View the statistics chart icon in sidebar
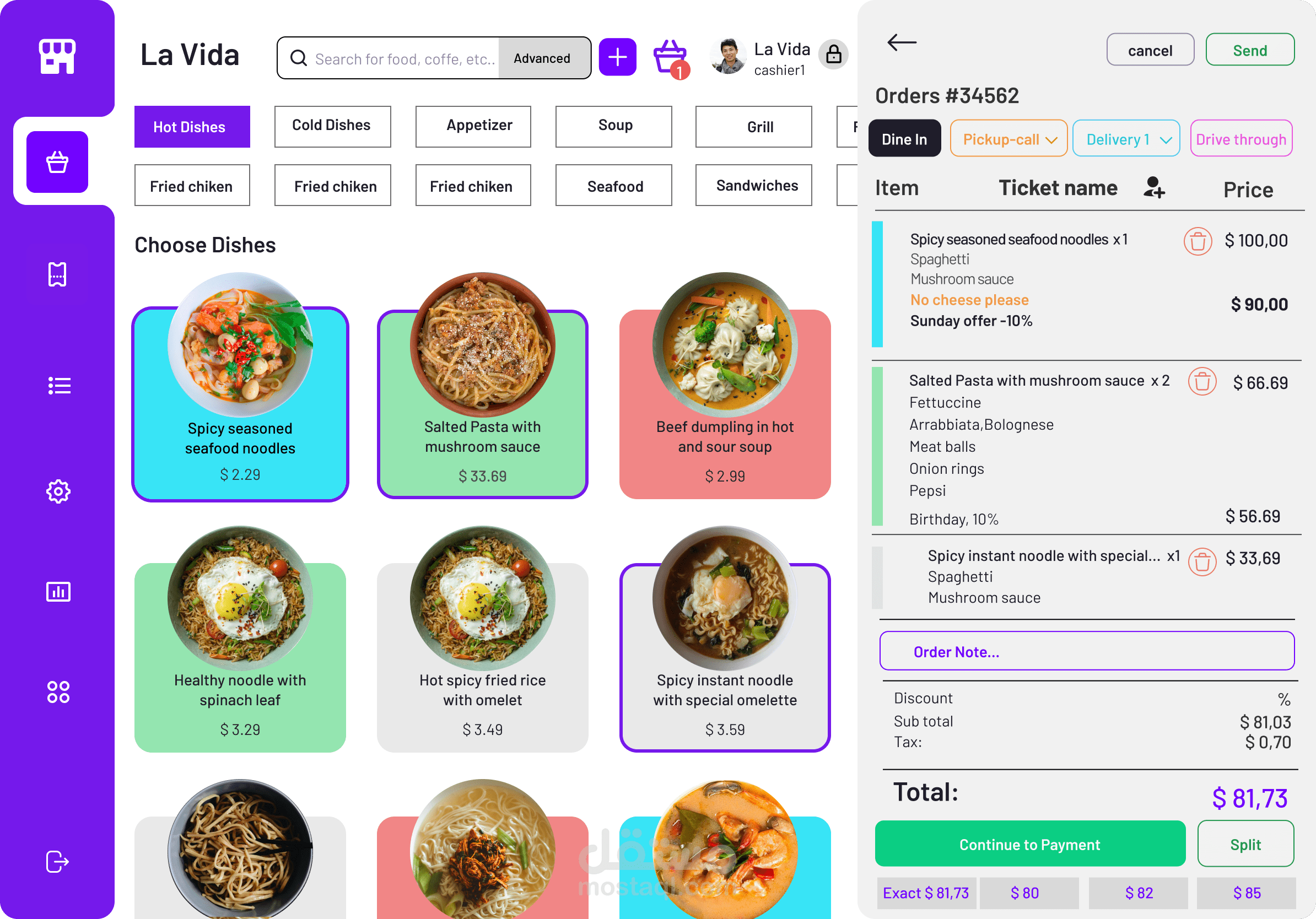 [x=57, y=592]
